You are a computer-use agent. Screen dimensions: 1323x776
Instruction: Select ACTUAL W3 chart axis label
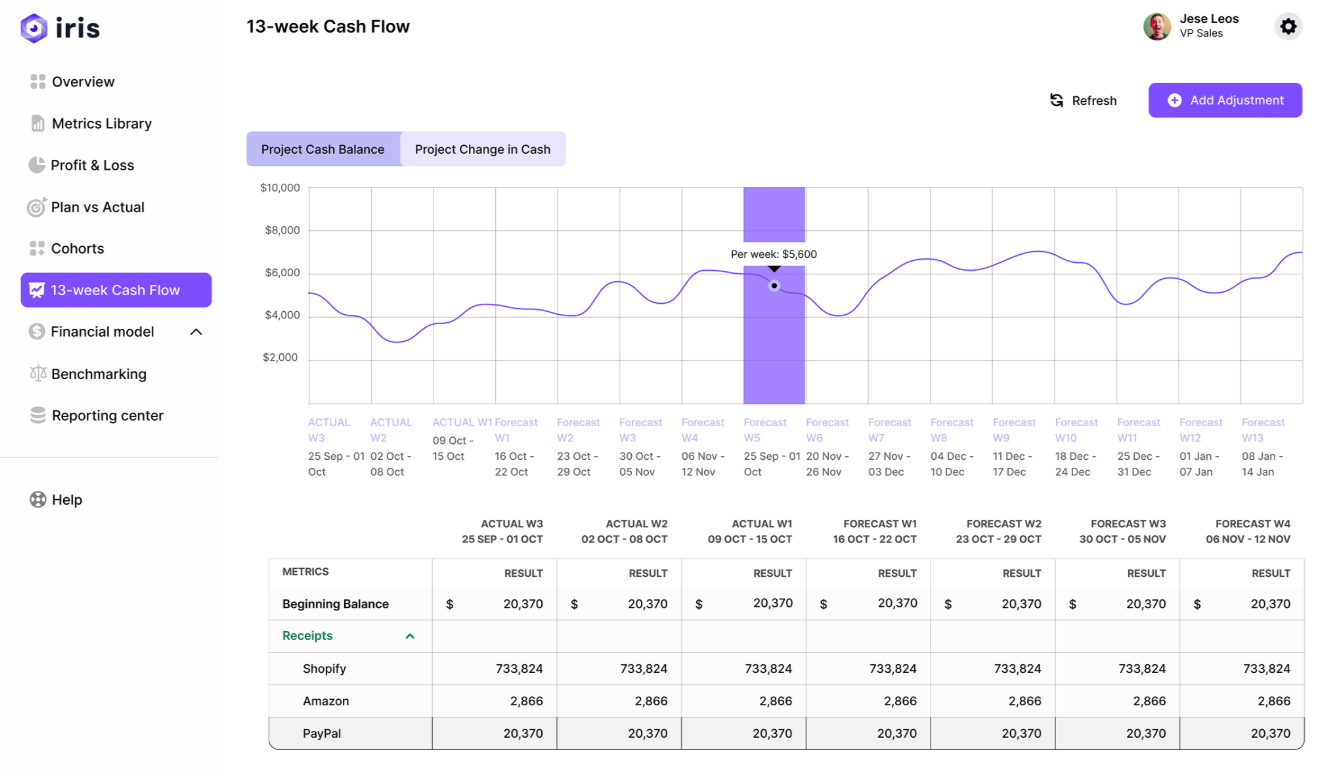[x=329, y=430]
